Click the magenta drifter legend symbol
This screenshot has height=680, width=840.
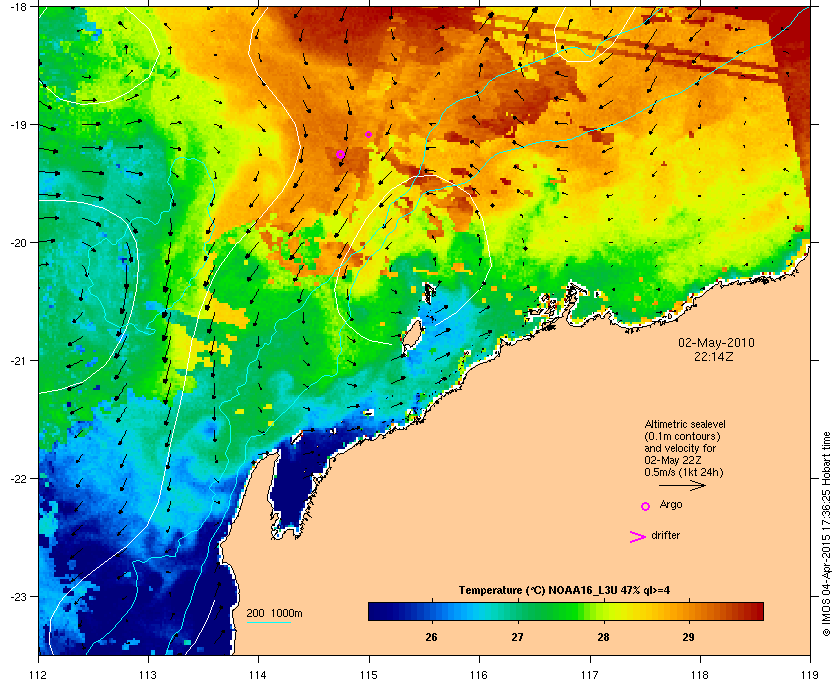pos(638,537)
